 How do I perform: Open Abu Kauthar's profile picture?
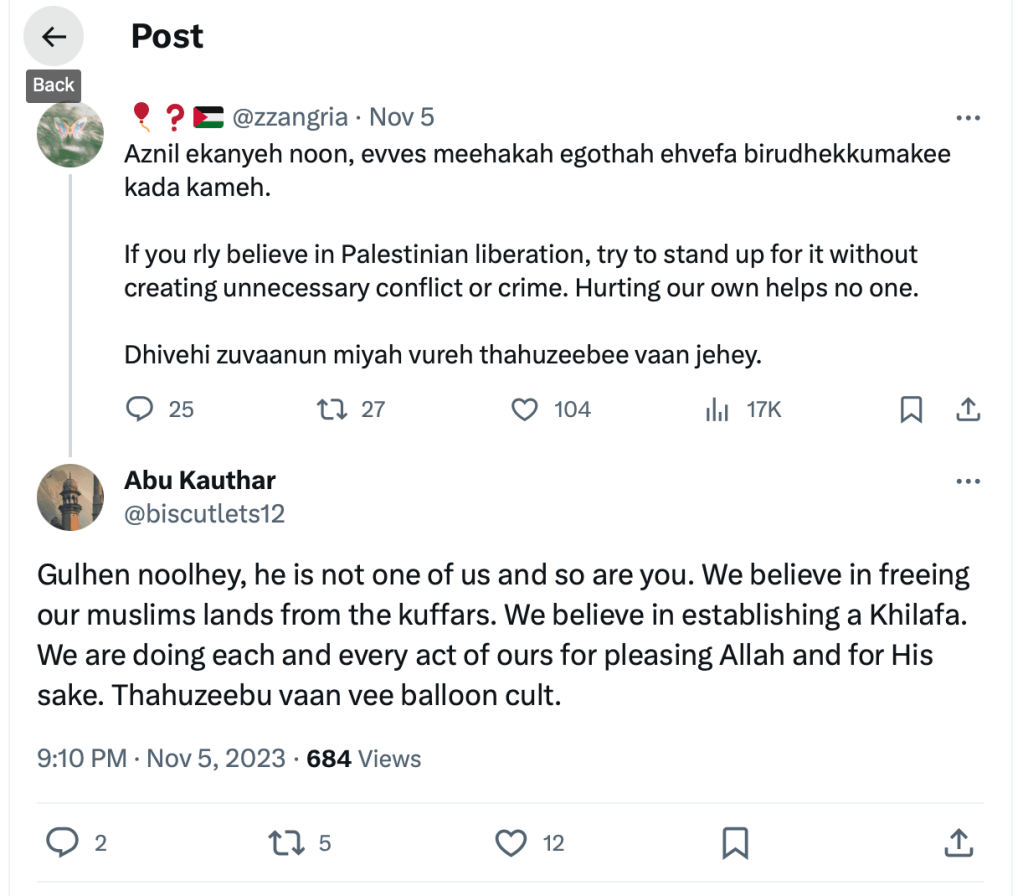coord(70,497)
